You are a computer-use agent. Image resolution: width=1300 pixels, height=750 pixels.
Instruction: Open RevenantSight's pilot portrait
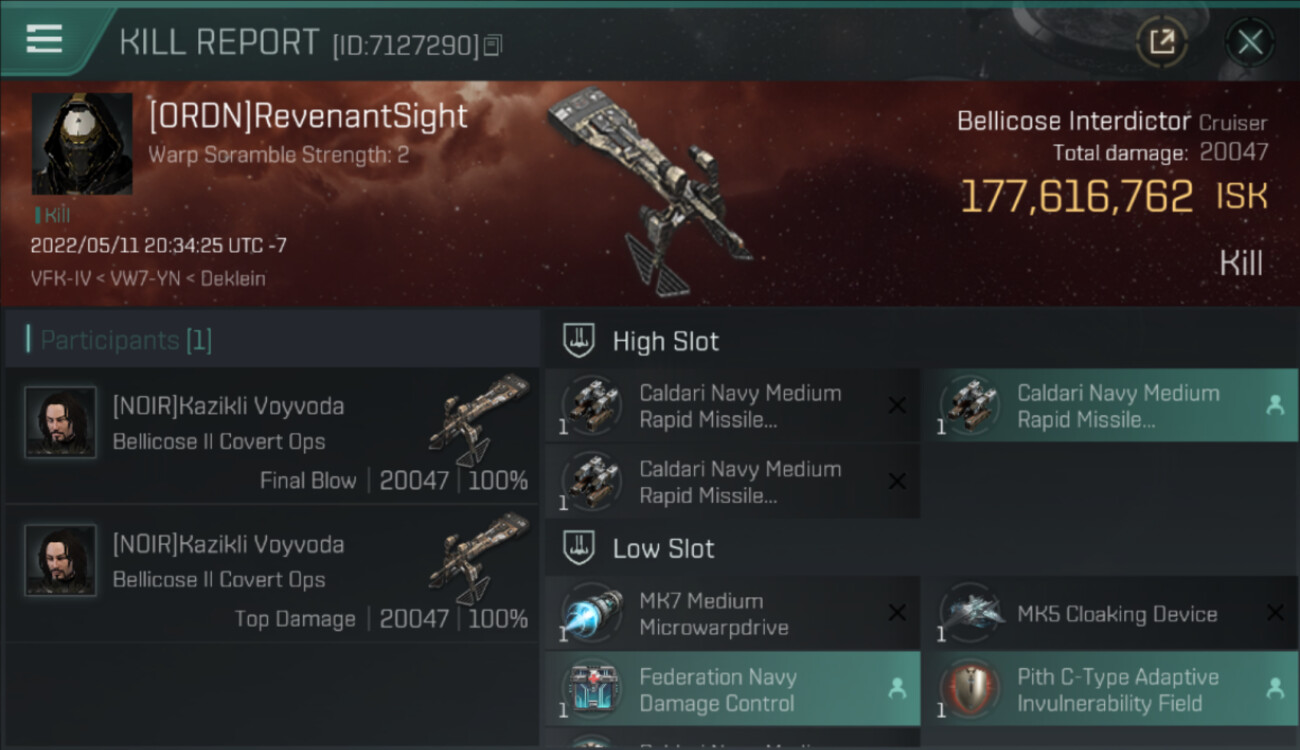pyautogui.click(x=82, y=143)
